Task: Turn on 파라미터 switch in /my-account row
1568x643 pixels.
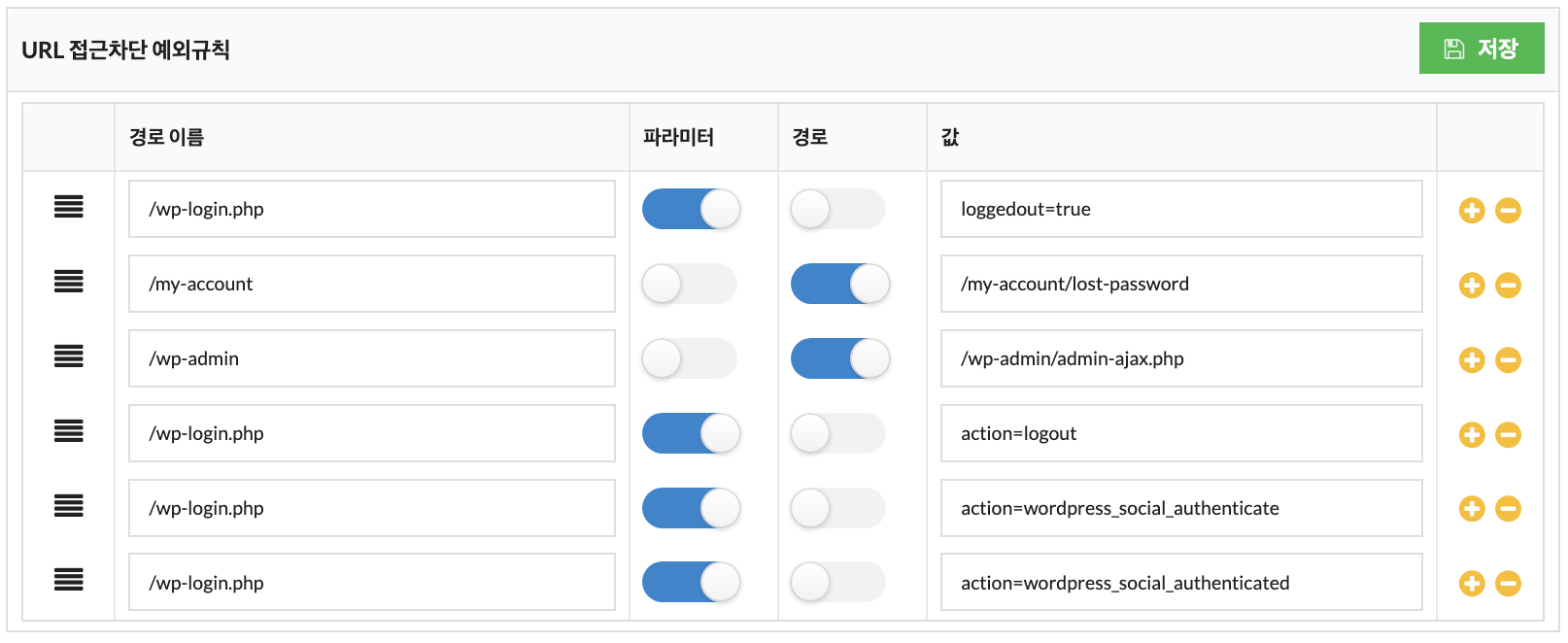Action: click(690, 284)
